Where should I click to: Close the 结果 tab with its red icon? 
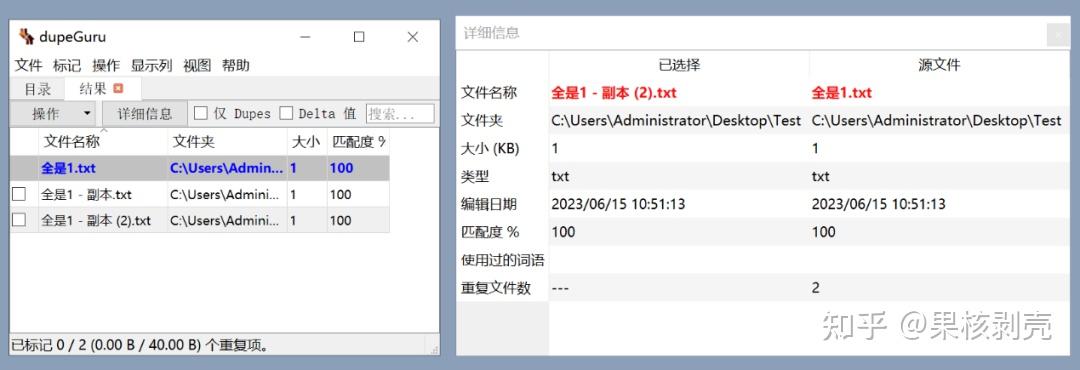(118, 88)
